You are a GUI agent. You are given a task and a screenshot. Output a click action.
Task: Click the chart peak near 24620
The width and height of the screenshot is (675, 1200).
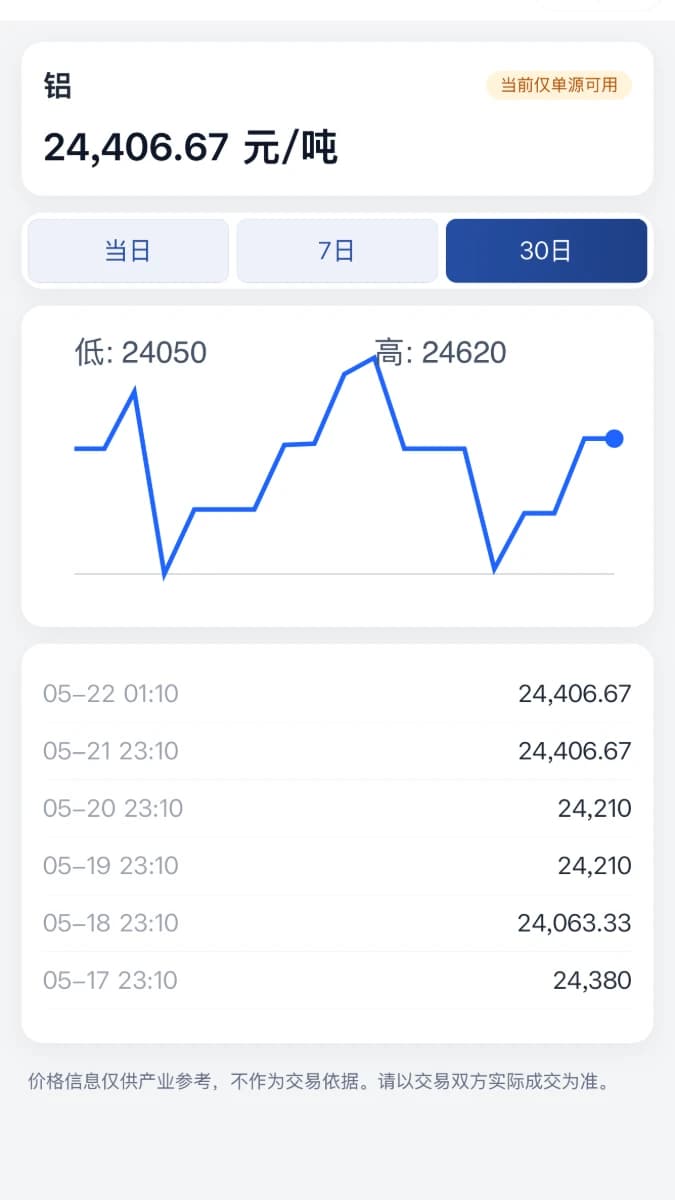(375, 358)
